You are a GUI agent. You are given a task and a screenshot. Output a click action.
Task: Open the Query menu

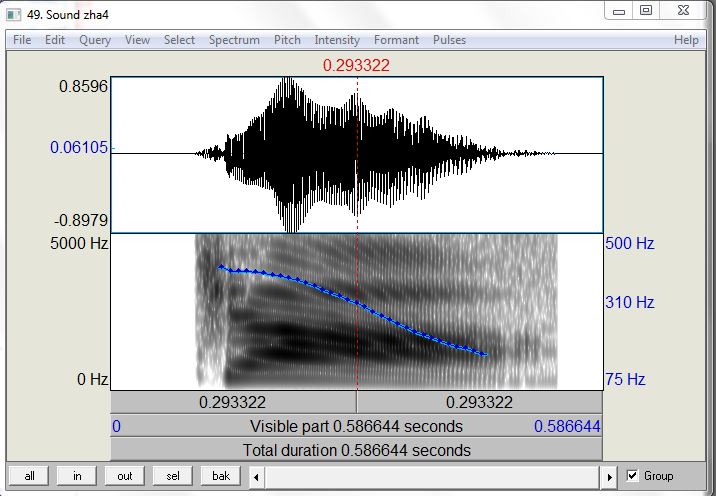click(95, 40)
